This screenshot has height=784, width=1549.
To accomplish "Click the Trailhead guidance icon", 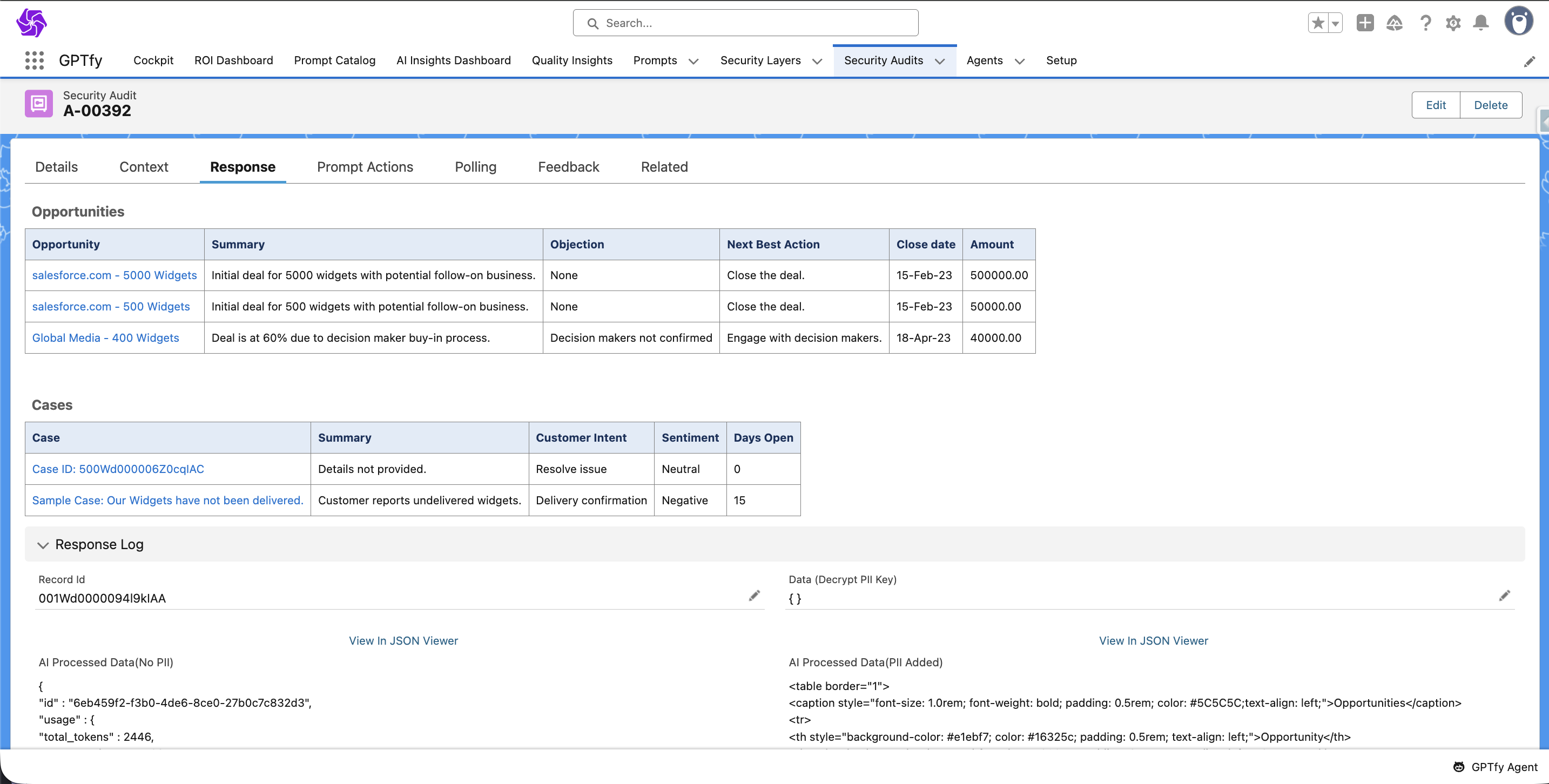I will coord(1394,23).
